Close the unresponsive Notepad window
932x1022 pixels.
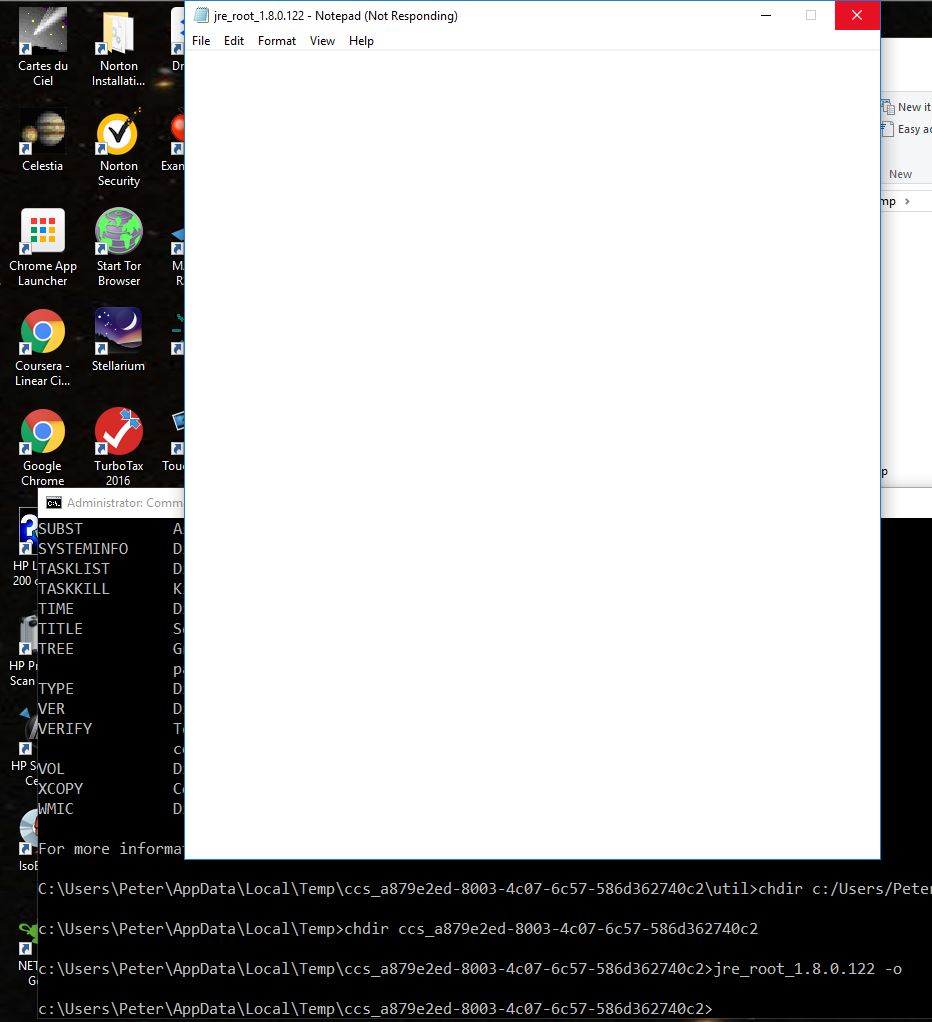click(x=857, y=15)
